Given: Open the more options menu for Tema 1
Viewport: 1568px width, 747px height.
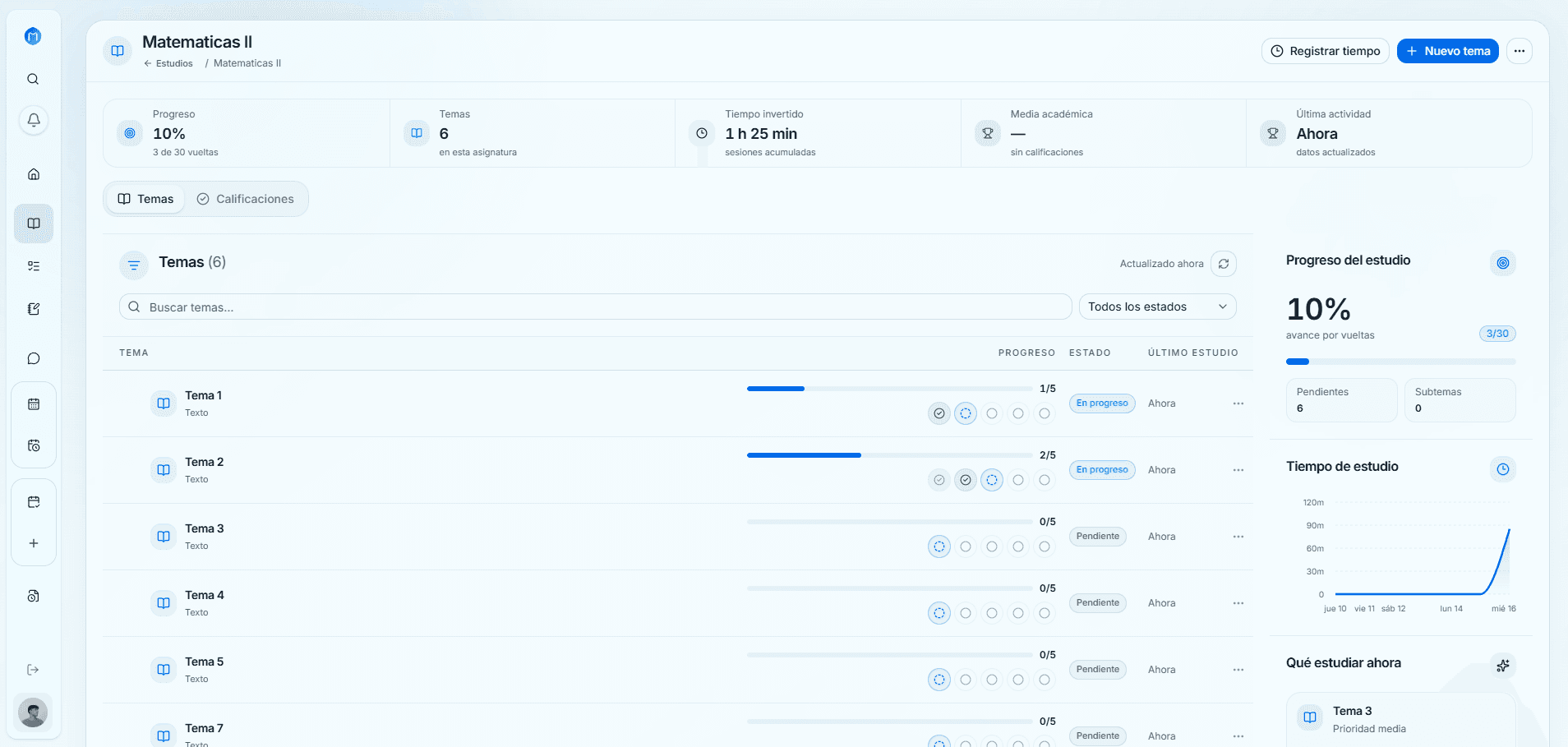Looking at the screenshot, I should pos(1238,403).
